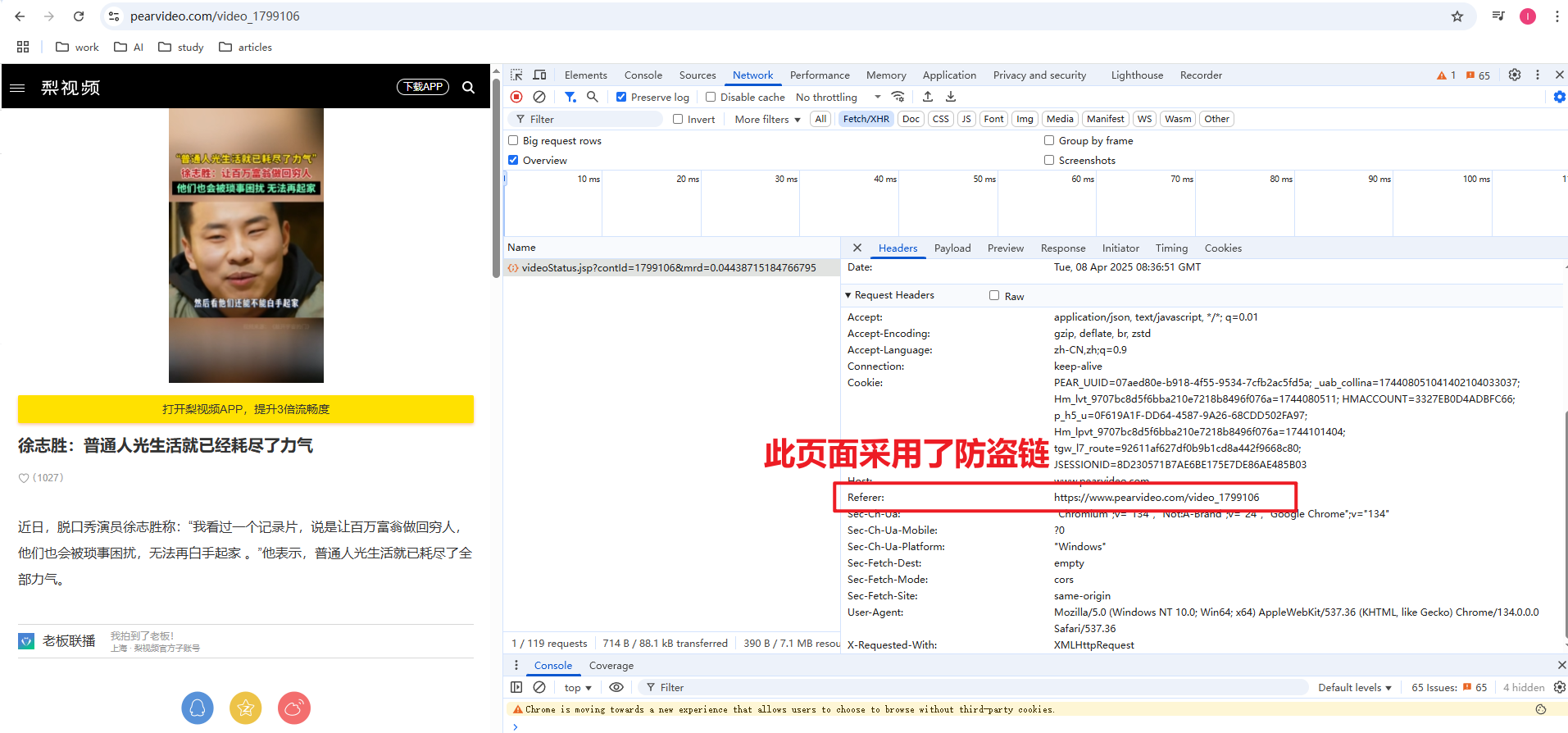The height and width of the screenshot is (733, 1568).
Task: Enable Screenshots checkbox
Action: click(x=1049, y=160)
